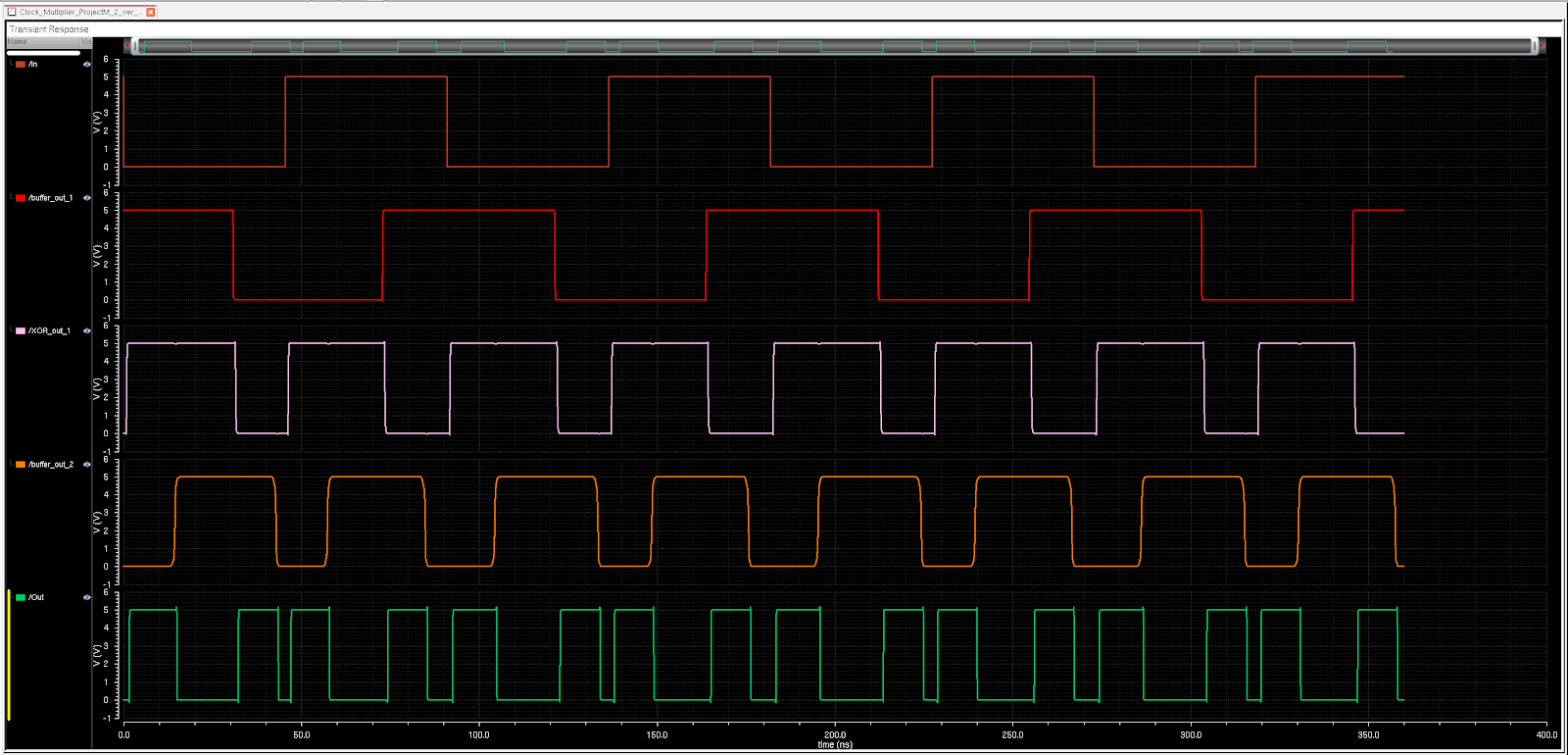This screenshot has height=755, width=1568.
Task: Toggle visibility eye for /buffer_out_2 signal
Action: (87, 465)
